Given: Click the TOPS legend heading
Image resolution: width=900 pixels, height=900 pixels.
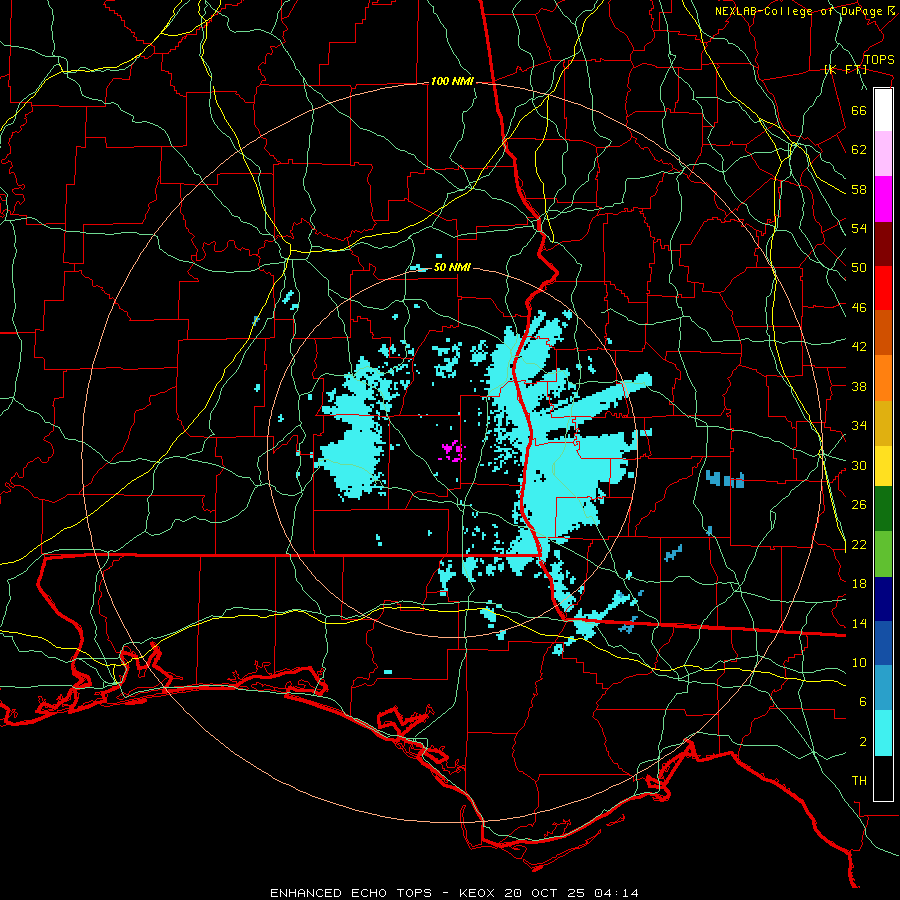Looking at the screenshot, I should [x=879, y=60].
